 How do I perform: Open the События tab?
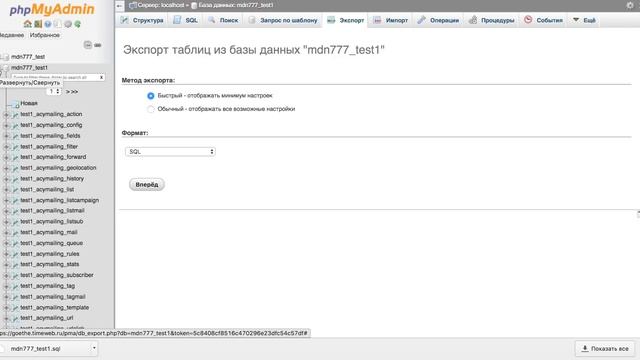click(543, 20)
